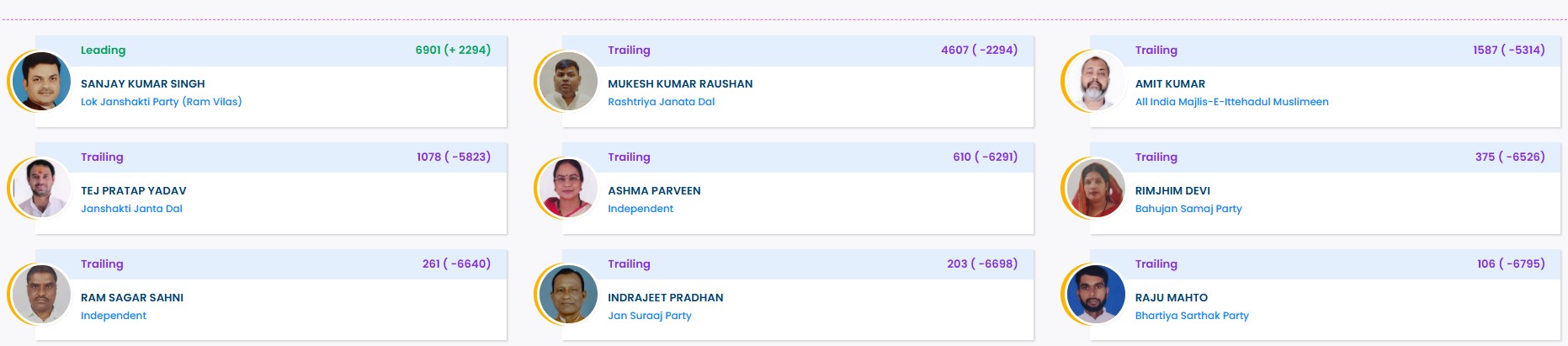Image resolution: width=1568 pixels, height=346 pixels.
Task: Click vote count 6901 (+ 2294)
Action: coord(452,51)
